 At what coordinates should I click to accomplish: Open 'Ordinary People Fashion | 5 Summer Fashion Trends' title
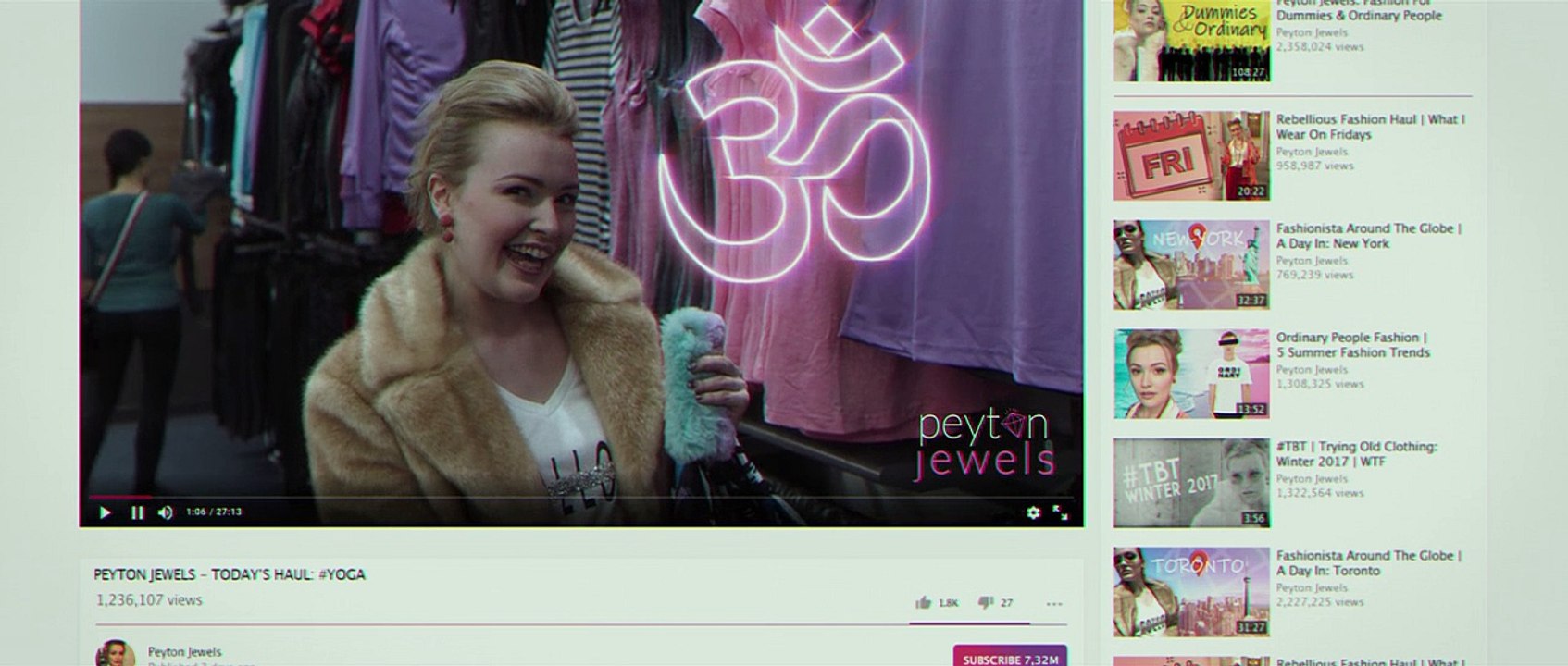tap(1353, 345)
